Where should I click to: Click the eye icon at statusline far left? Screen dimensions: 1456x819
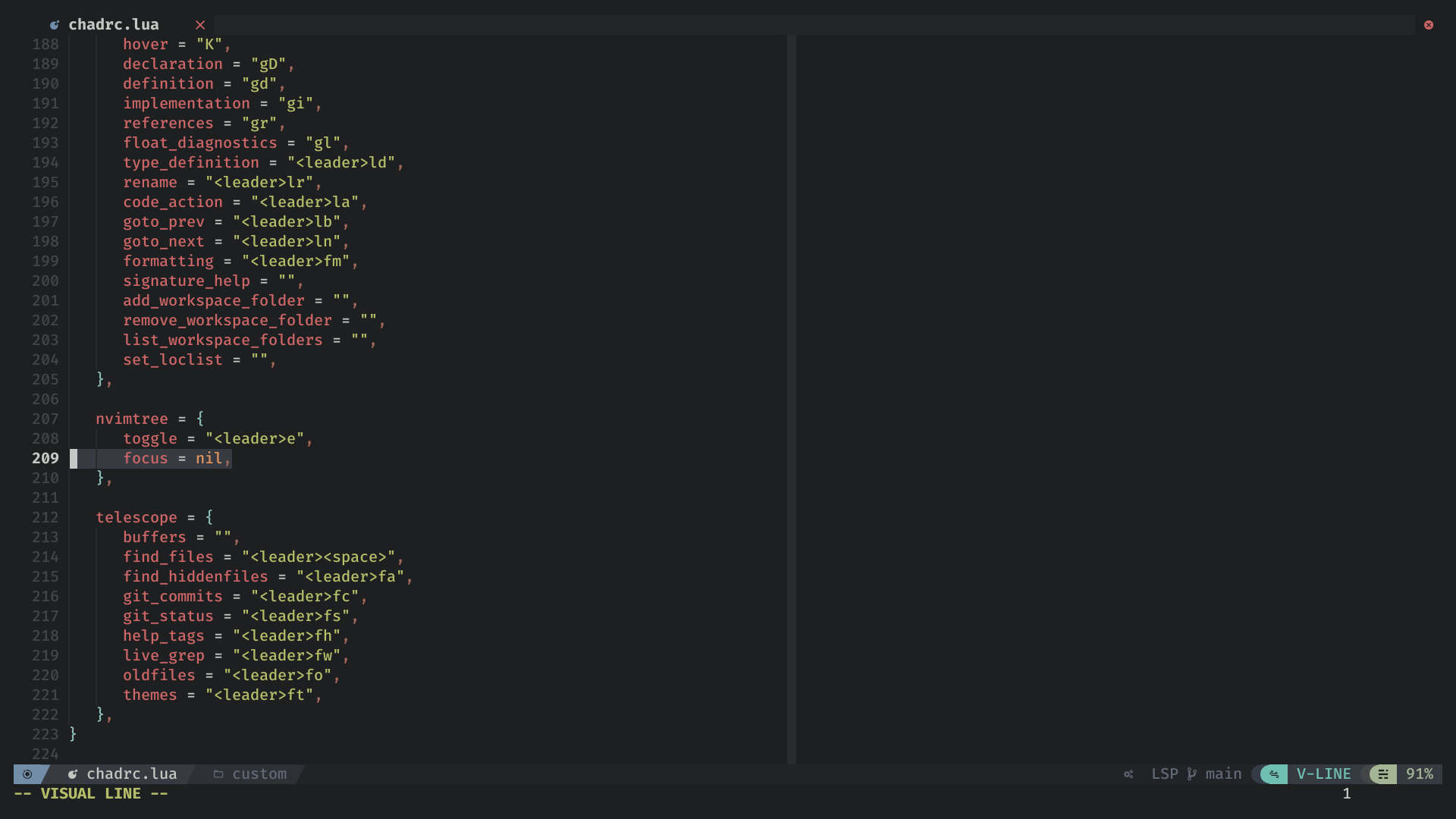29,773
